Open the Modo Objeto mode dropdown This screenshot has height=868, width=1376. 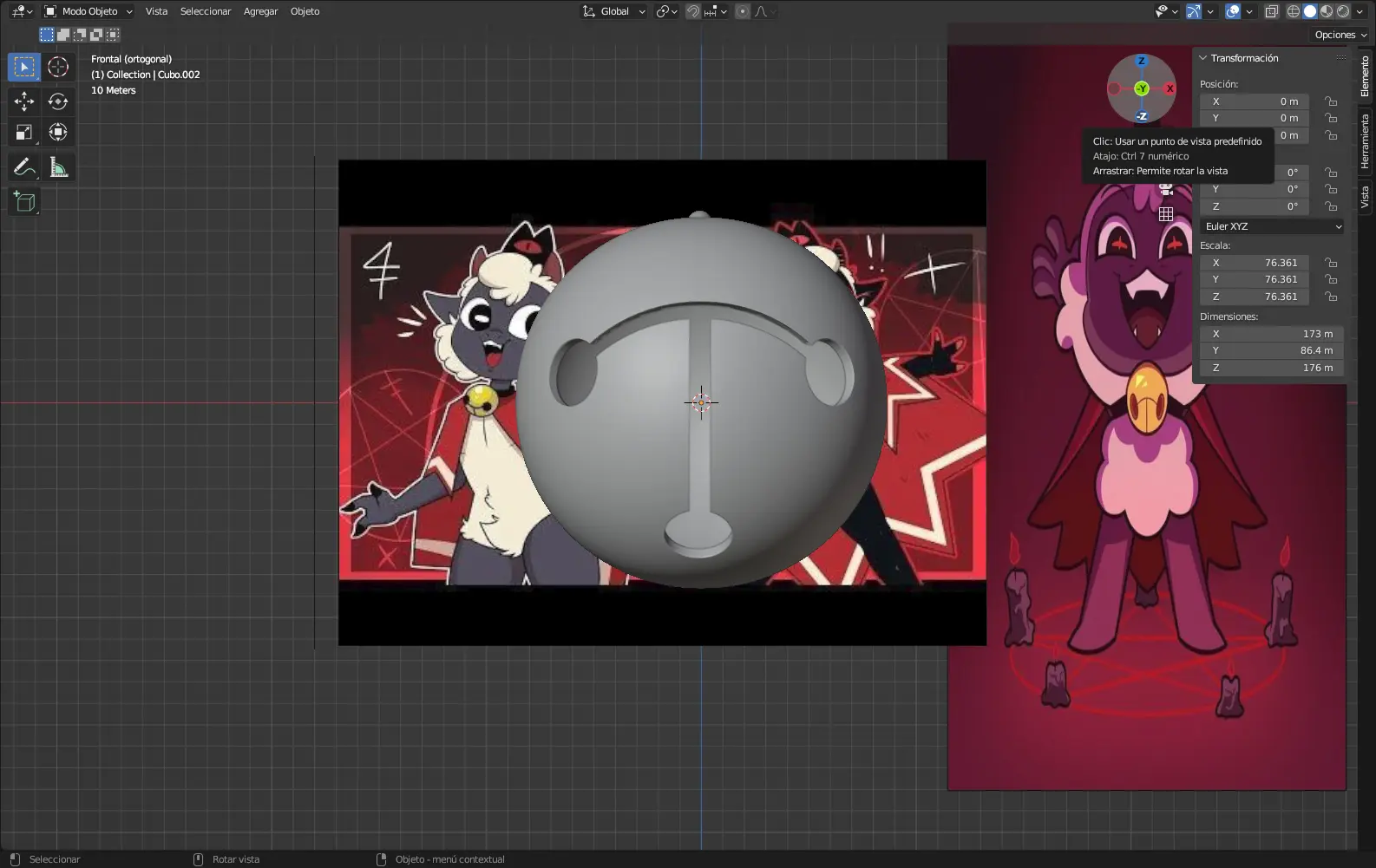tap(88, 11)
